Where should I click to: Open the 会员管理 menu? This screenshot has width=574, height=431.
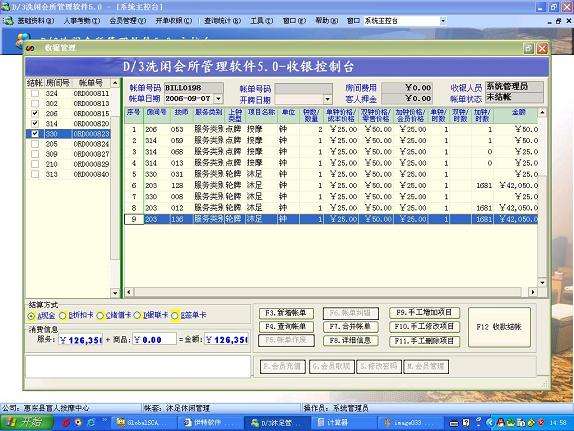tap(127, 21)
